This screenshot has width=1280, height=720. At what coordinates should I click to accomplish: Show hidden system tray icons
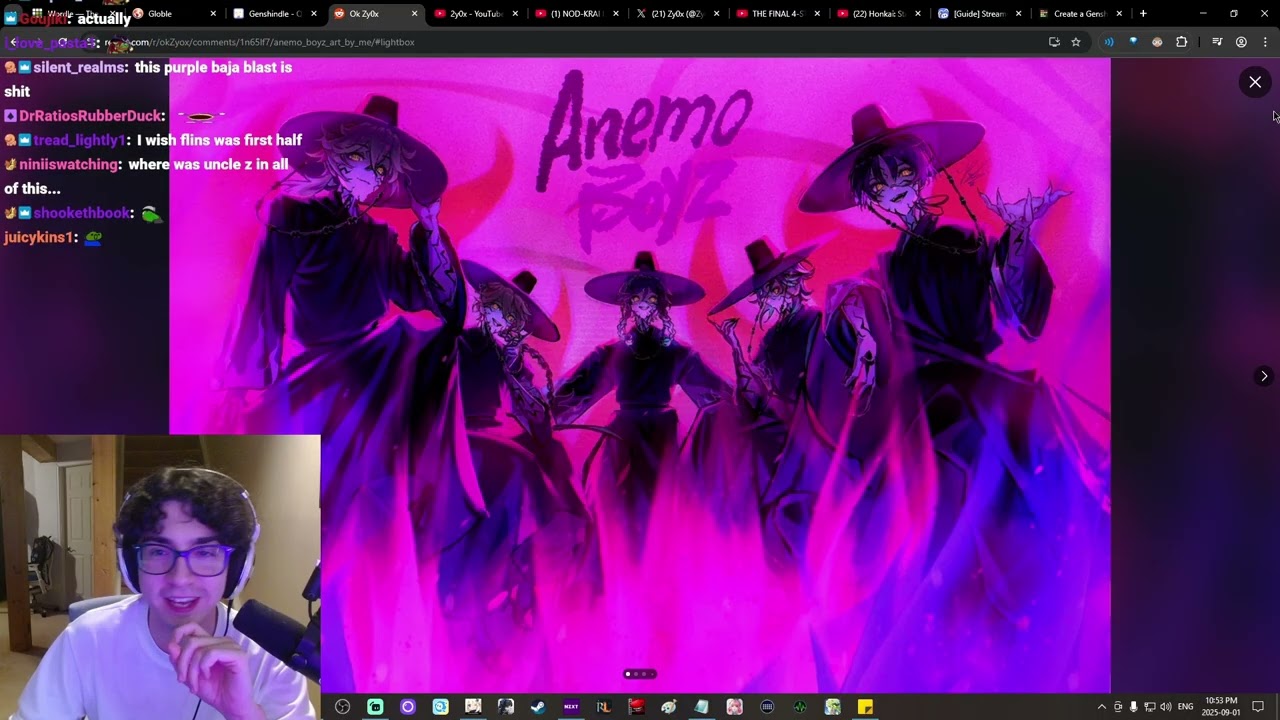(1102, 707)
